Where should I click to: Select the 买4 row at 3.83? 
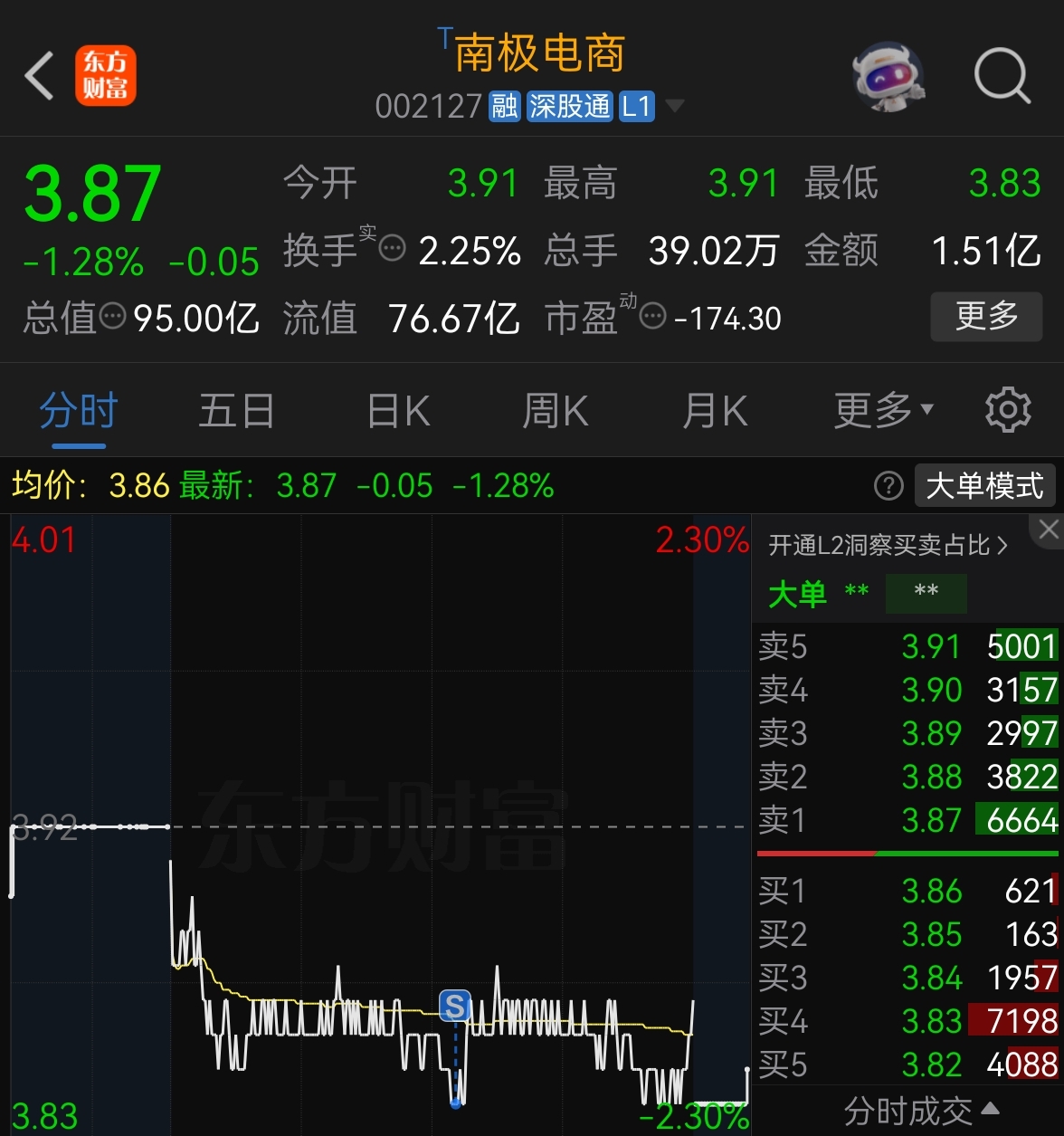[x=907, y=1021]
